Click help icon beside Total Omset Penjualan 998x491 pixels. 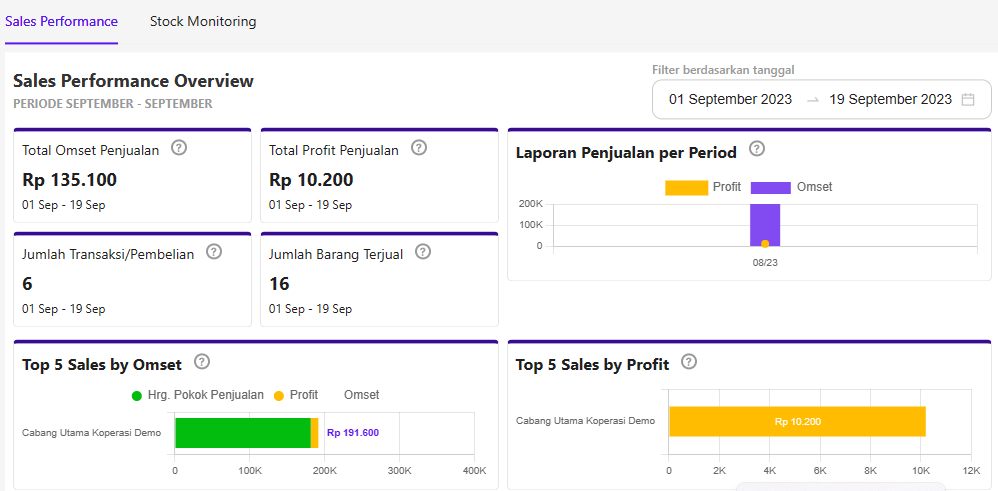point(179,148)
